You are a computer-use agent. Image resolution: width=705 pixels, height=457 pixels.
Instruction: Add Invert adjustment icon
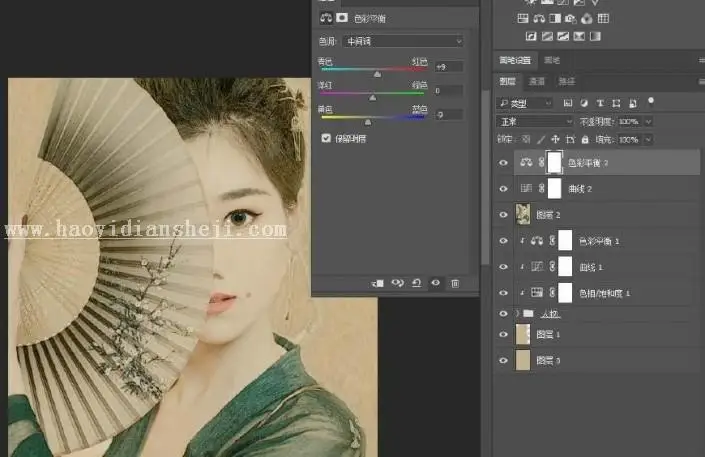[x=531, y=36]
